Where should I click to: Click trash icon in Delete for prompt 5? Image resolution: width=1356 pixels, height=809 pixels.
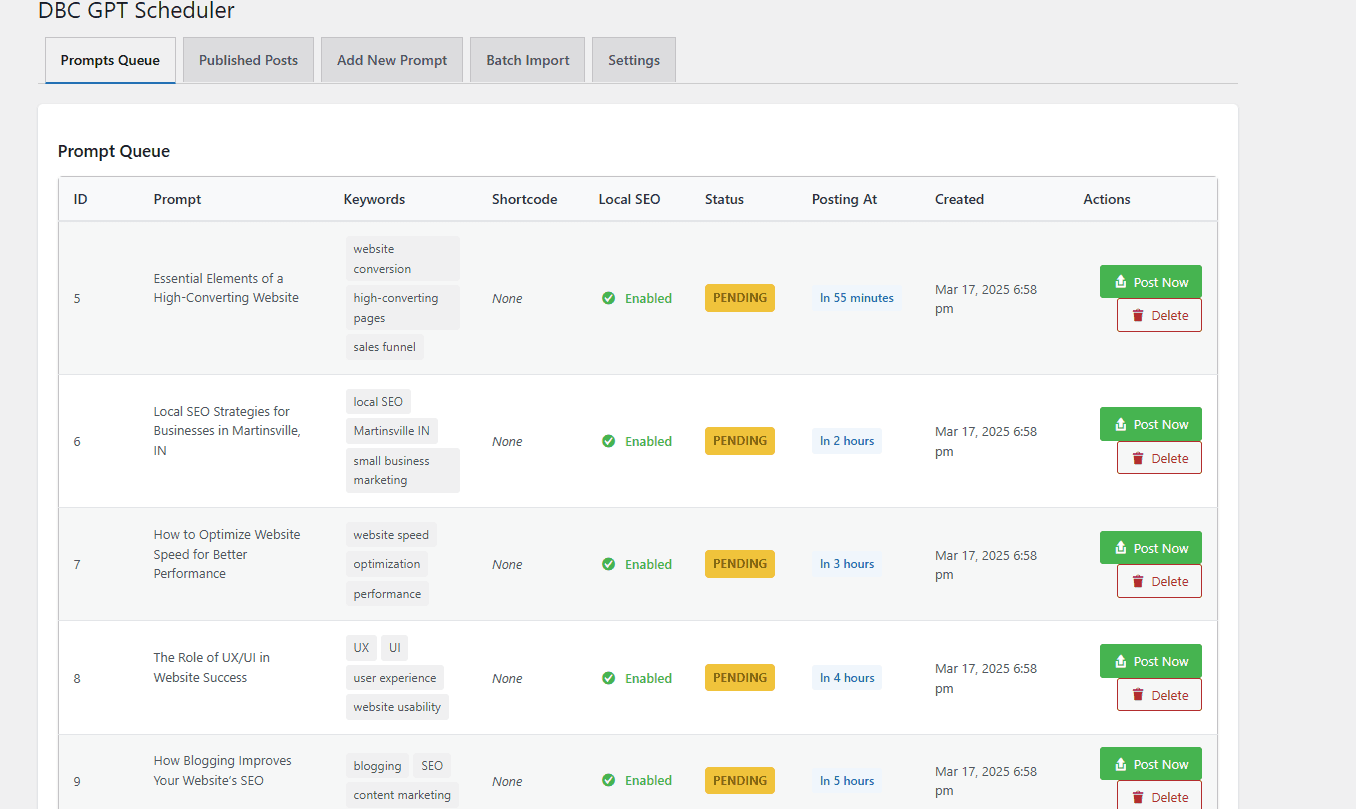tap(1137, 315)
